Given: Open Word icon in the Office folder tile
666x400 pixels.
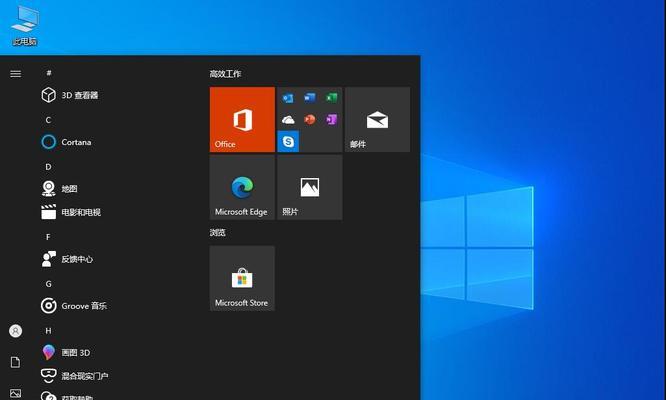Looking at the screenshot, I should pyautogui.click(x=310, y=98).
